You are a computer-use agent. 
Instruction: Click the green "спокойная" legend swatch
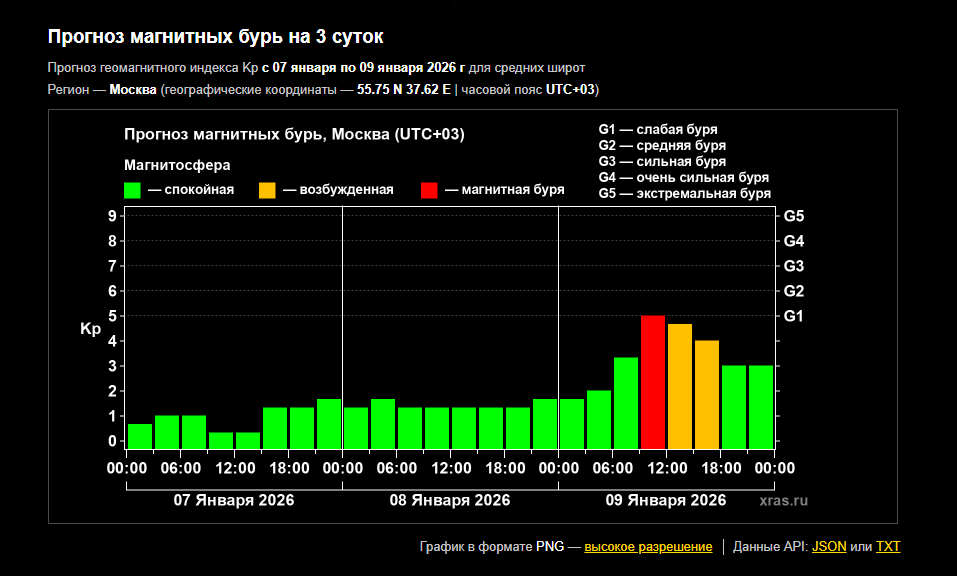(132, 190)
